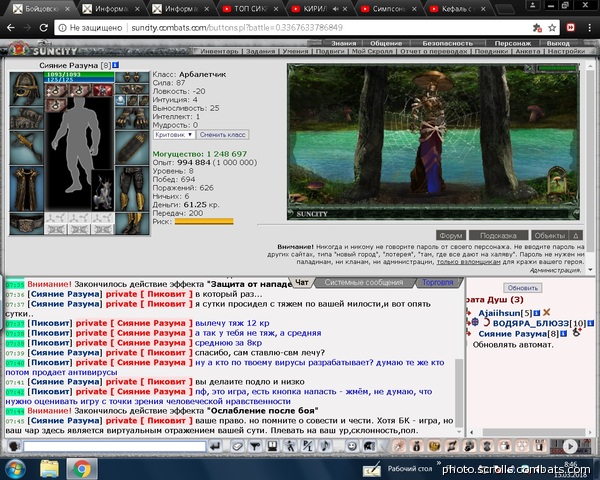600x480 pixels.
Task: Open the equipped leg armor slot
Action: (132, 189)
